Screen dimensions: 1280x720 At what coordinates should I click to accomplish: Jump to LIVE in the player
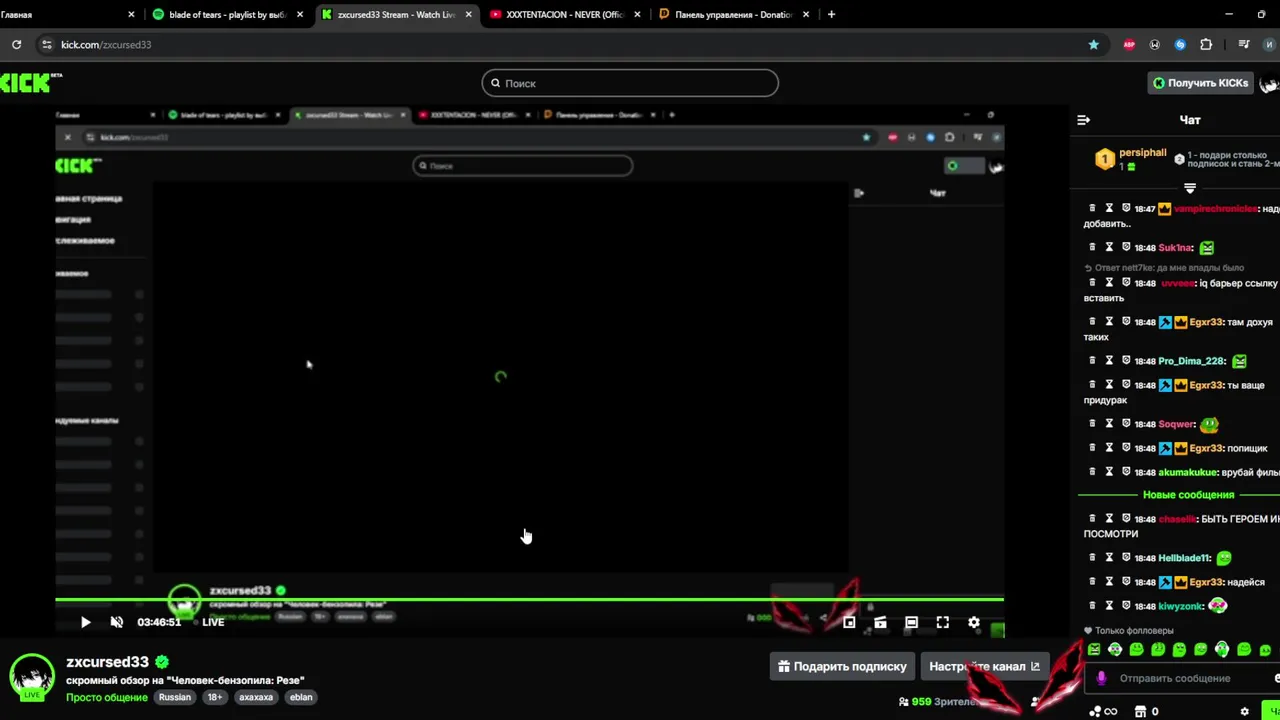click(x=213, y=622)
